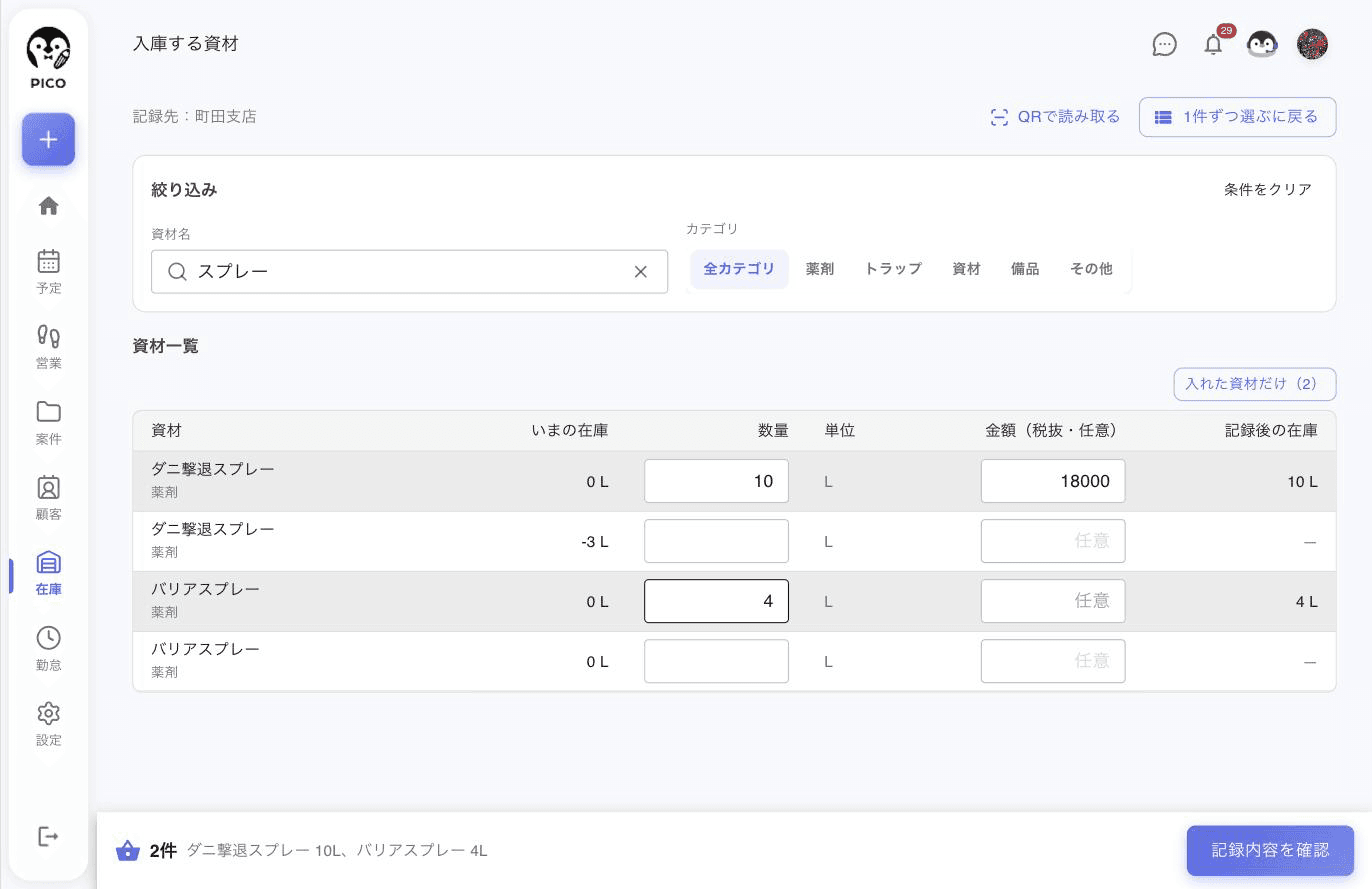Click 条件をクリア to reset filters
The height and width of the screenshot is (889, 1372).
(x=1268, y=190)
